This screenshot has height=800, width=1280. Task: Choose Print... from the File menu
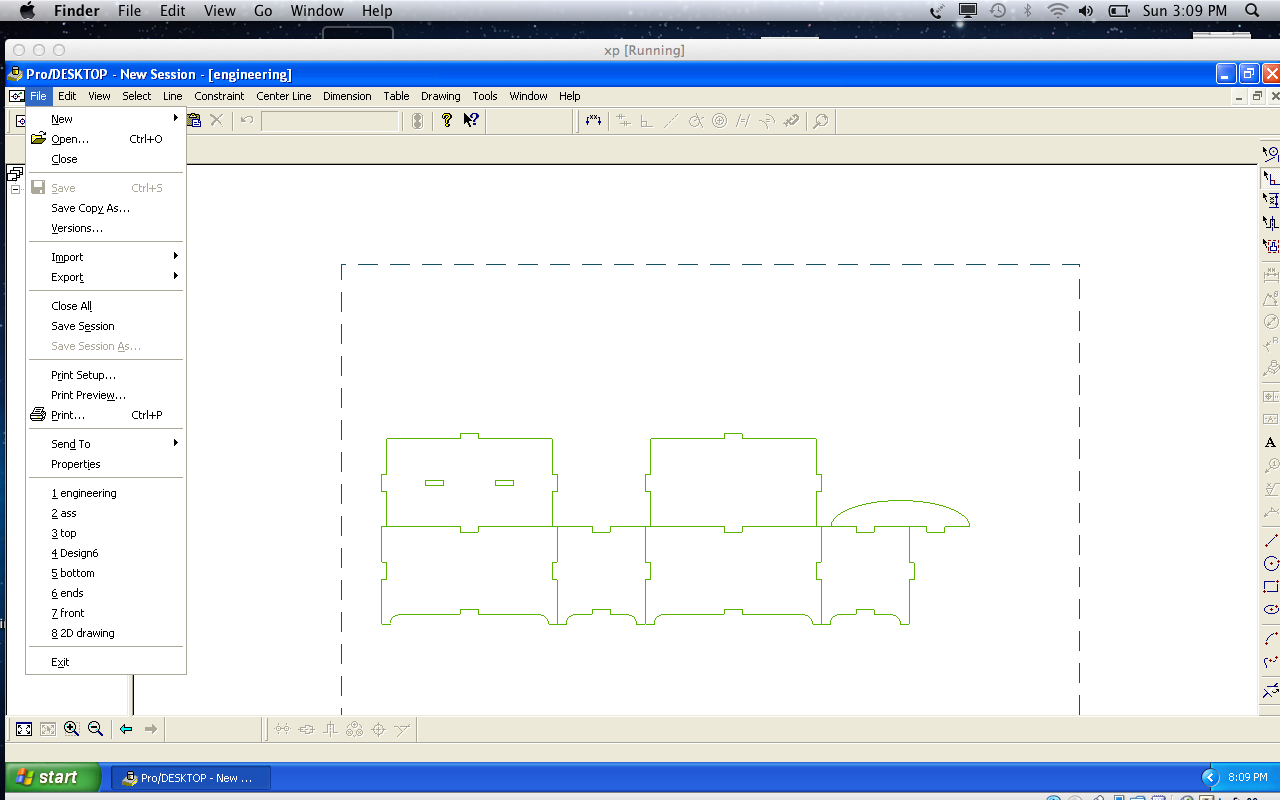tap(106, 415)
